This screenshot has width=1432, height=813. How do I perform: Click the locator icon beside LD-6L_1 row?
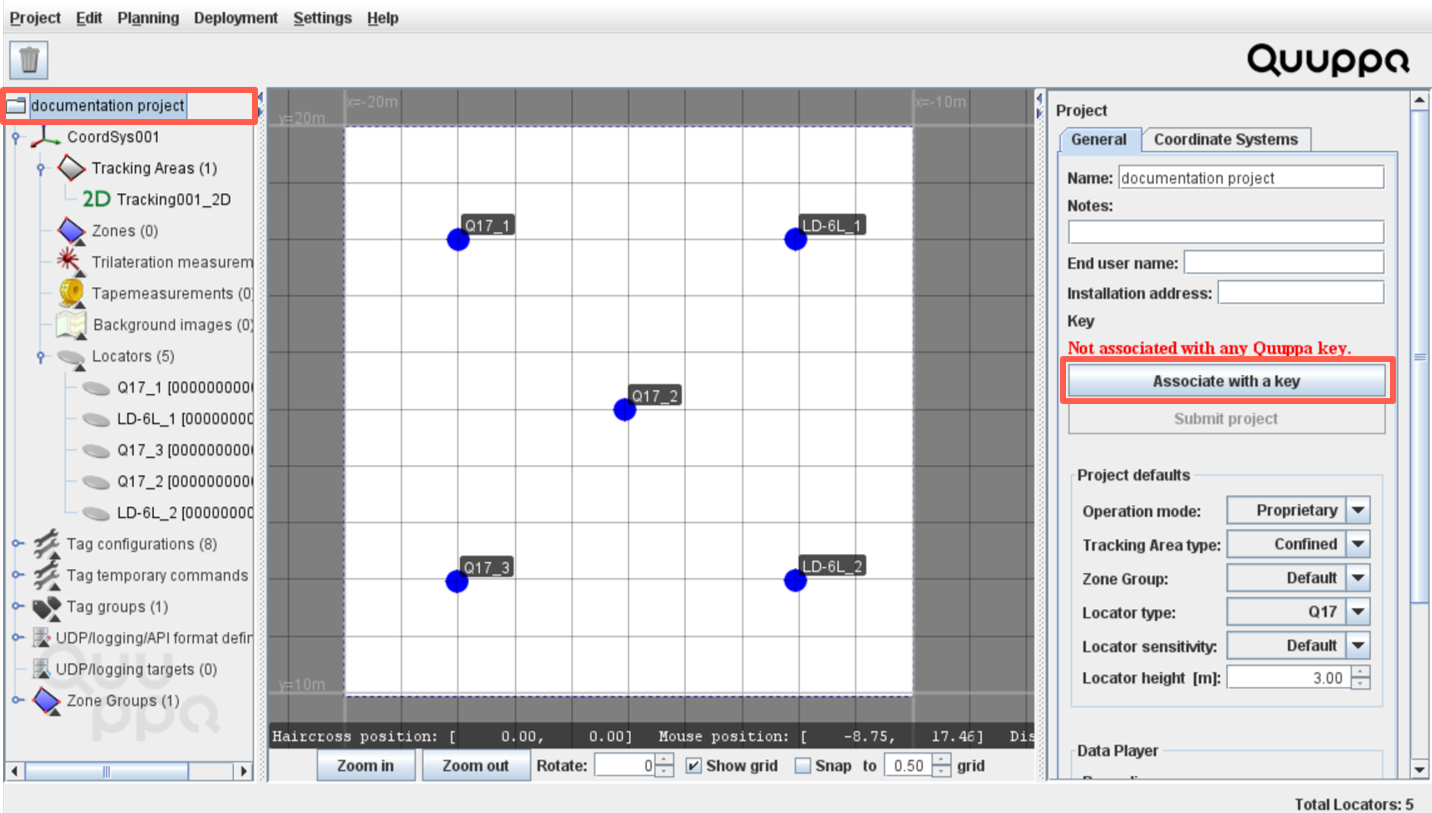click(96, 419)
